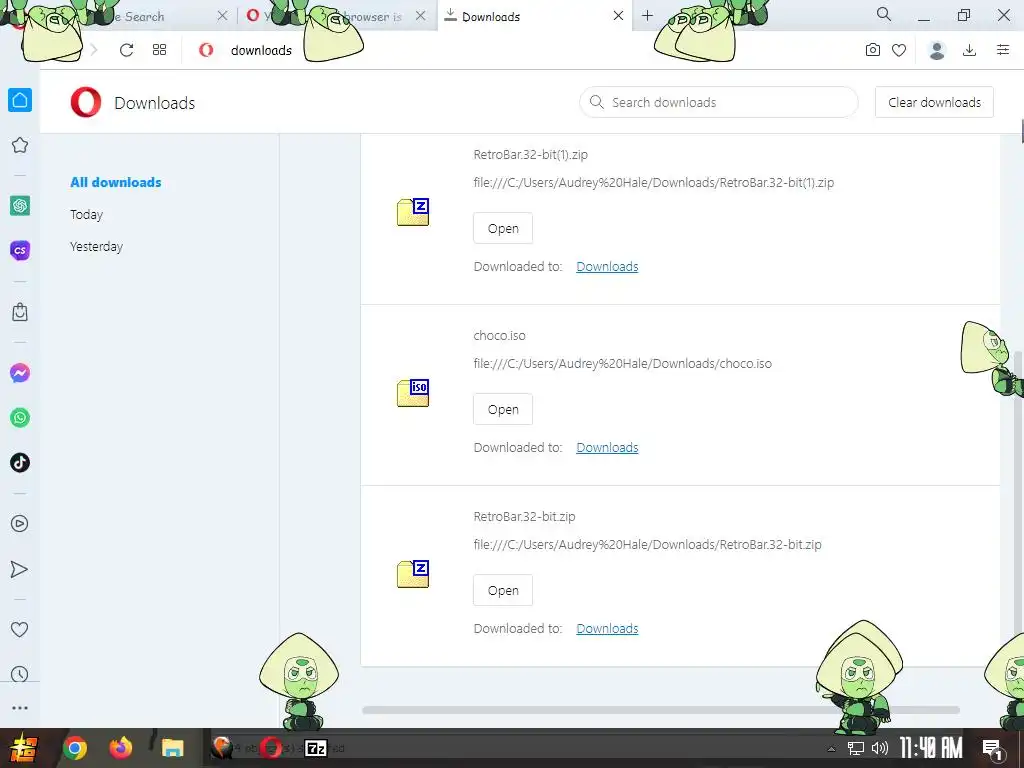The image size is (1024, 768).
Task: Open Messenger in the sidebar
Action: coord(20,373)
